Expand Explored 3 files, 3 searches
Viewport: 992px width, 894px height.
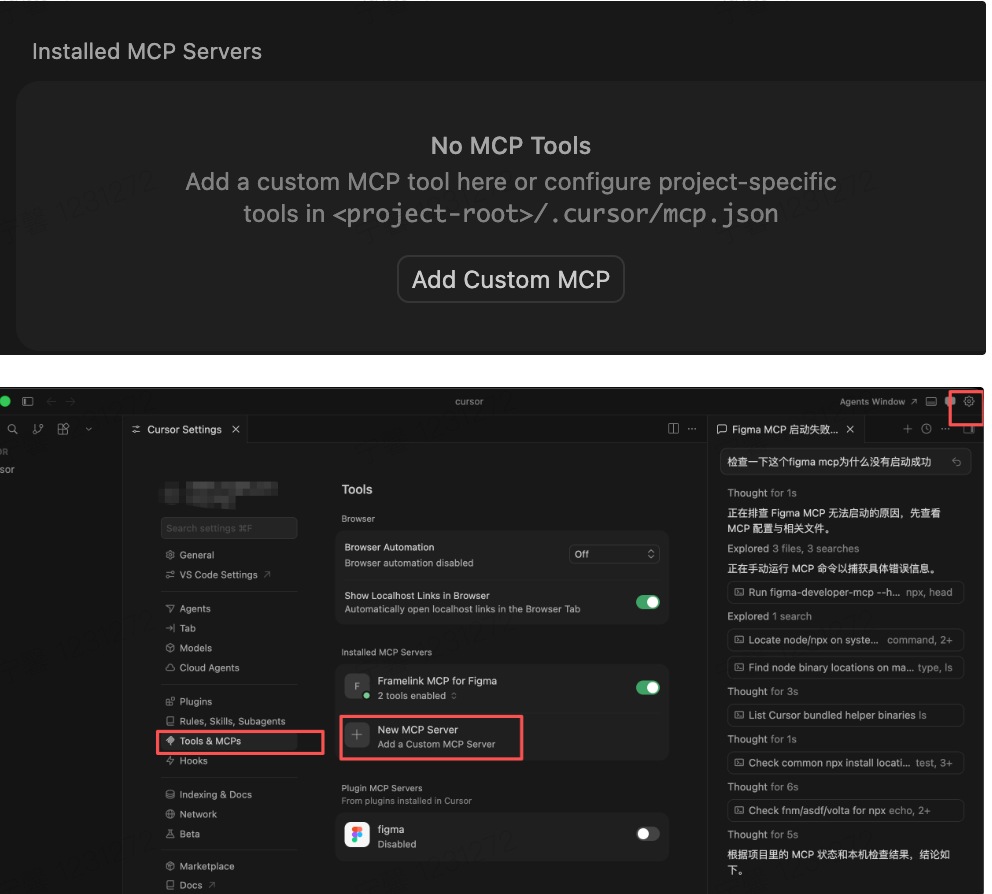click(793, 549)
